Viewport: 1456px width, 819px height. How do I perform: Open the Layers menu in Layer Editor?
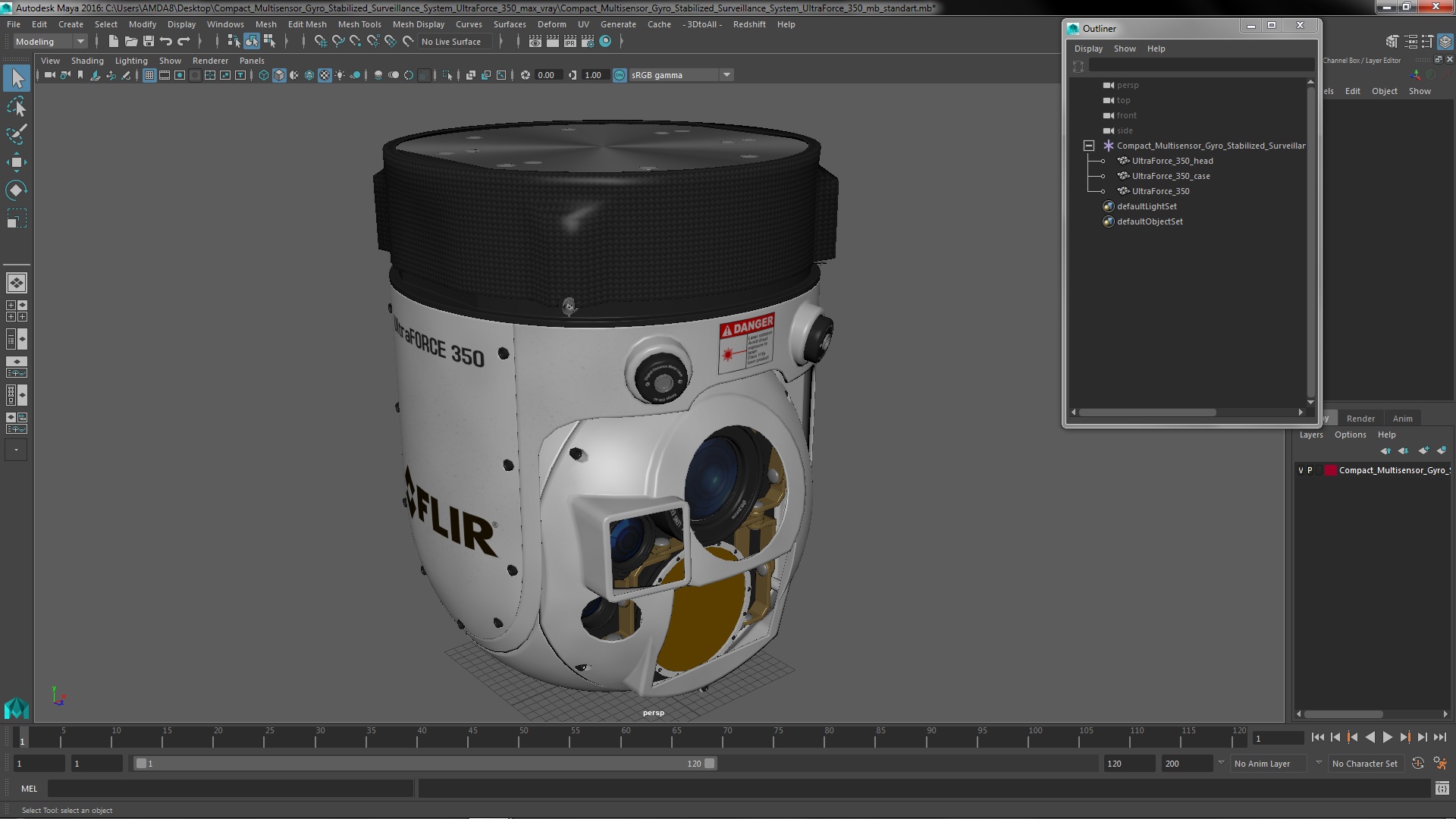click(1310, 435)
